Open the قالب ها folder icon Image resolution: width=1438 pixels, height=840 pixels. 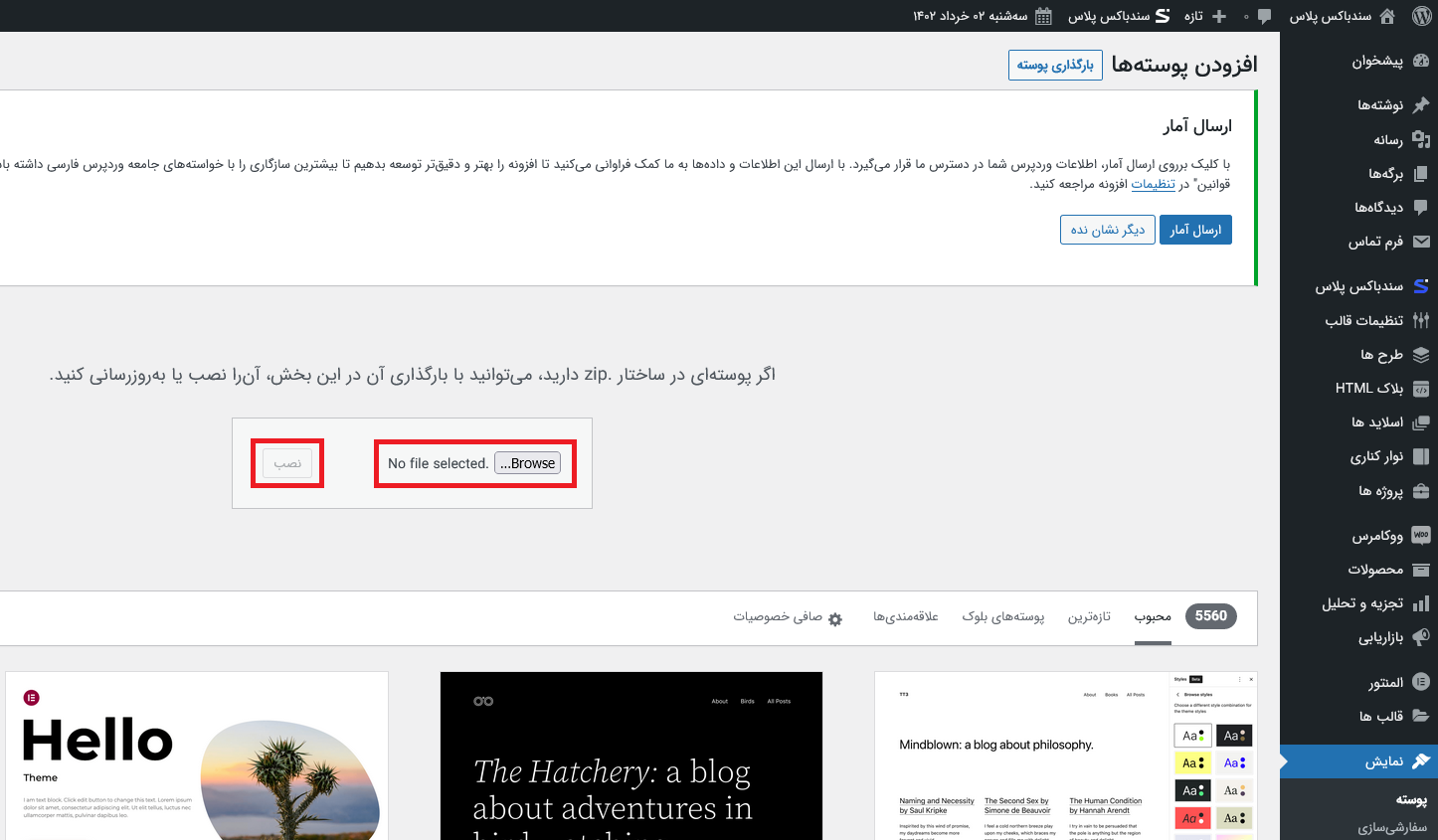click(x=1421, y=716)
